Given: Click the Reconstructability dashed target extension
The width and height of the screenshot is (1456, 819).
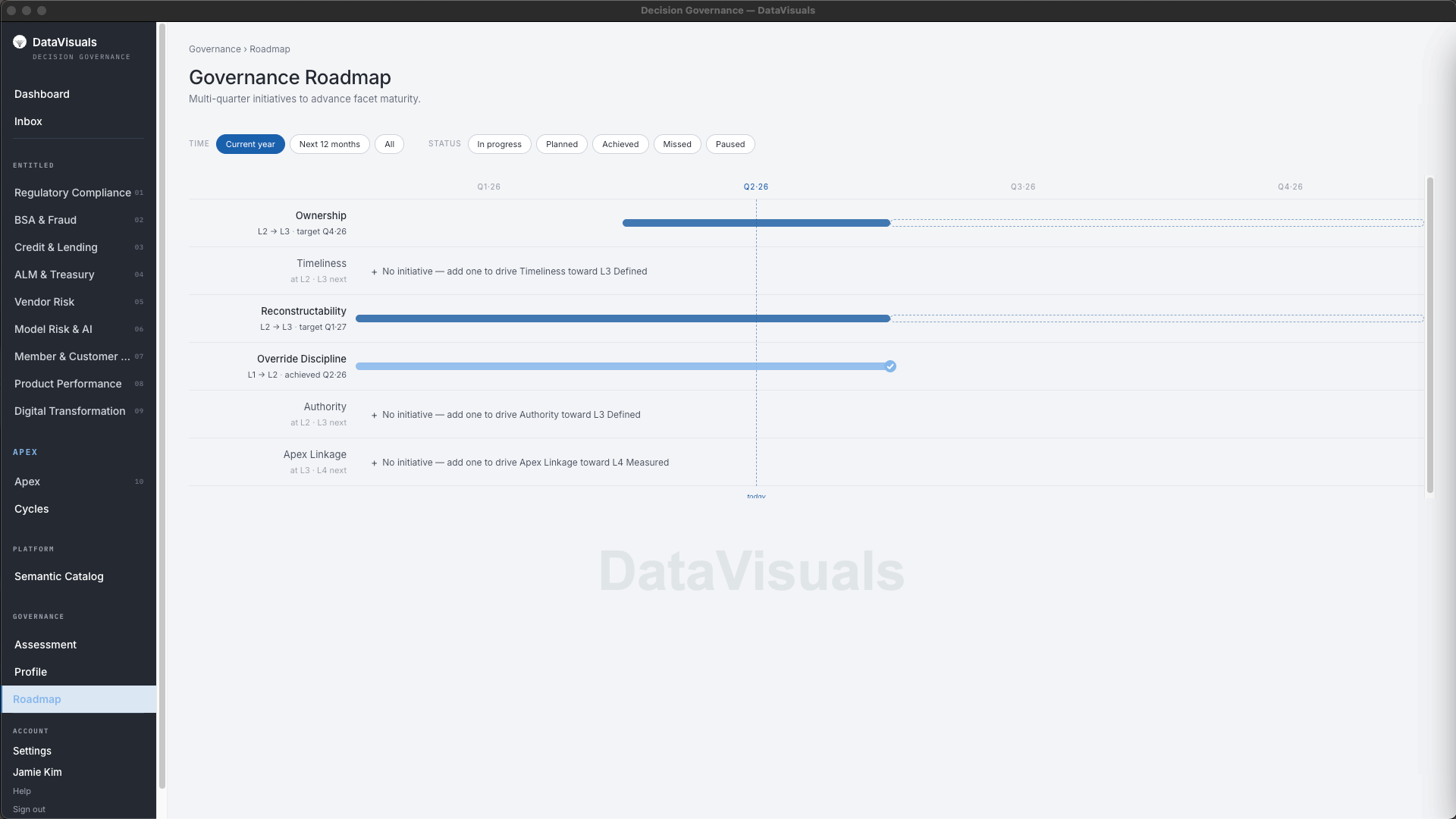Looking at the screenshot, I should coord(1157,318).
